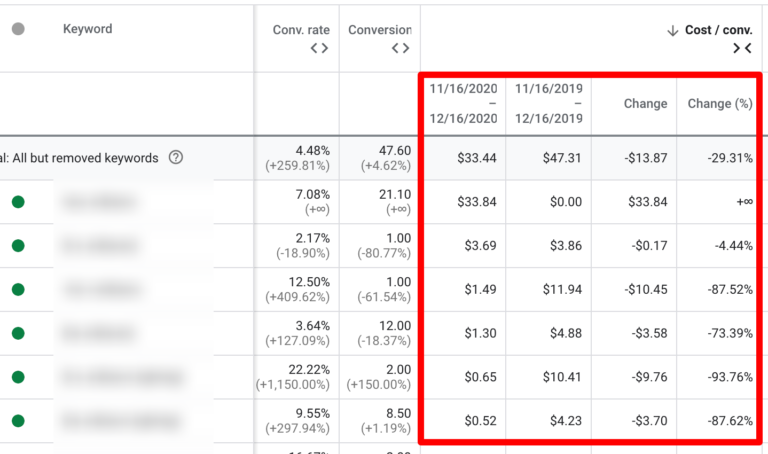Click green status dot for $33.84 row

tap(18, 202)
